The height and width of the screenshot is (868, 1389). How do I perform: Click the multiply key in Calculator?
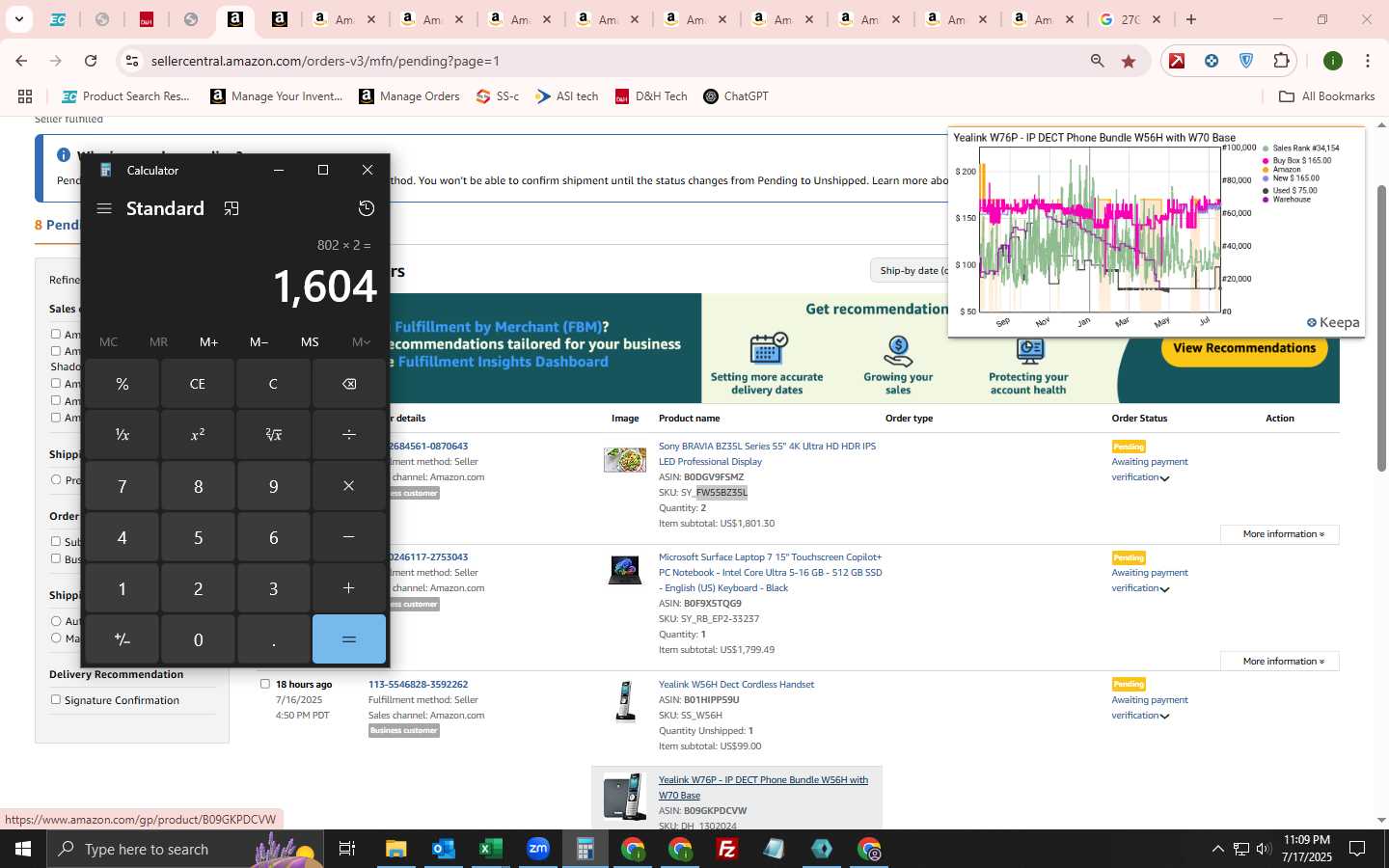pos(349,486)
